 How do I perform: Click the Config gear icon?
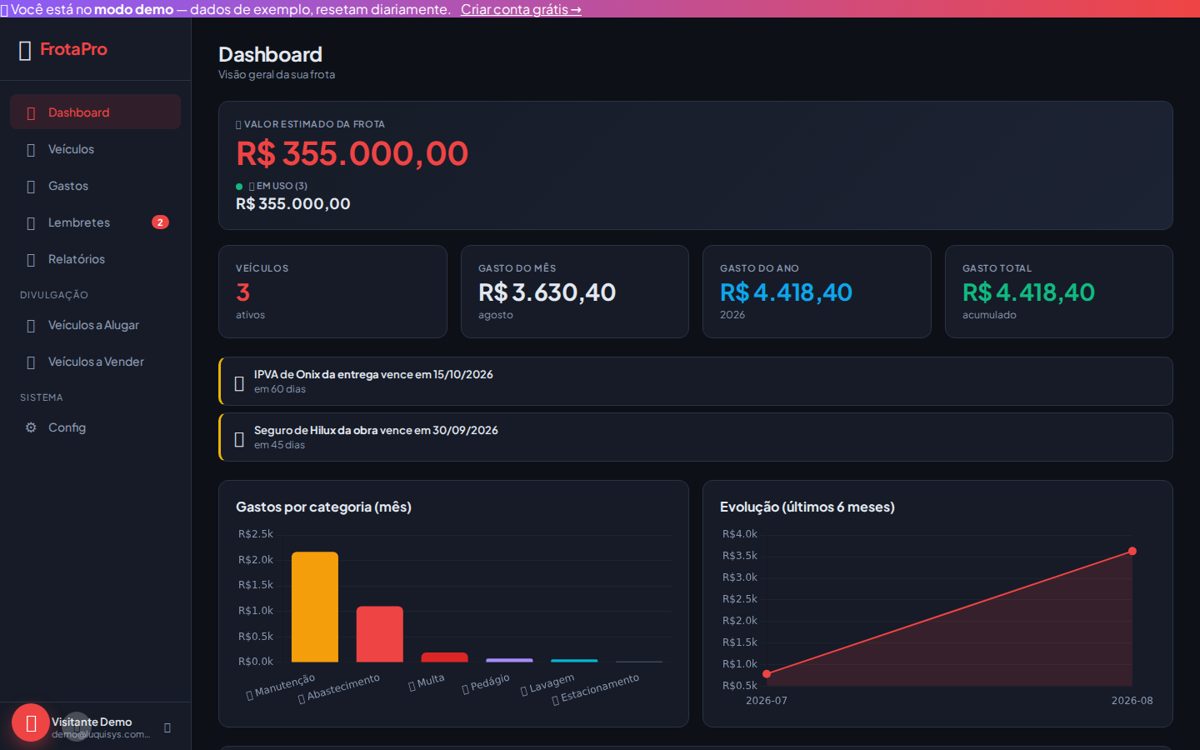31,427
